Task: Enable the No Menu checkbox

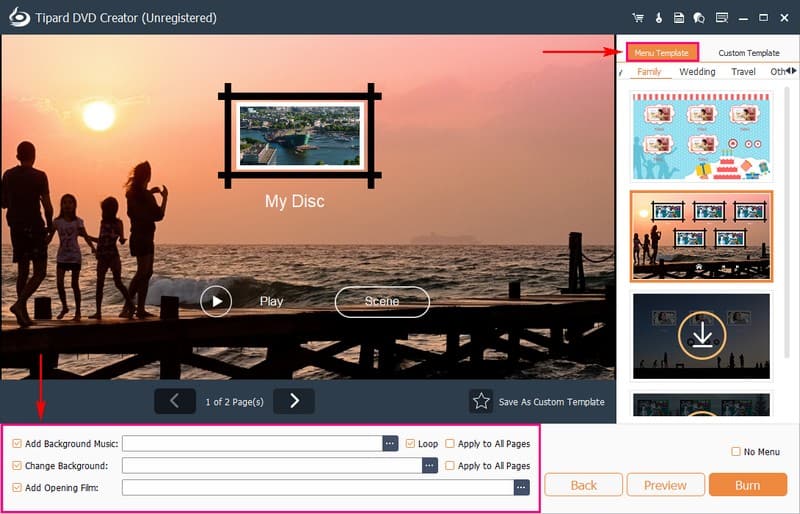Action: coord(736,452)
